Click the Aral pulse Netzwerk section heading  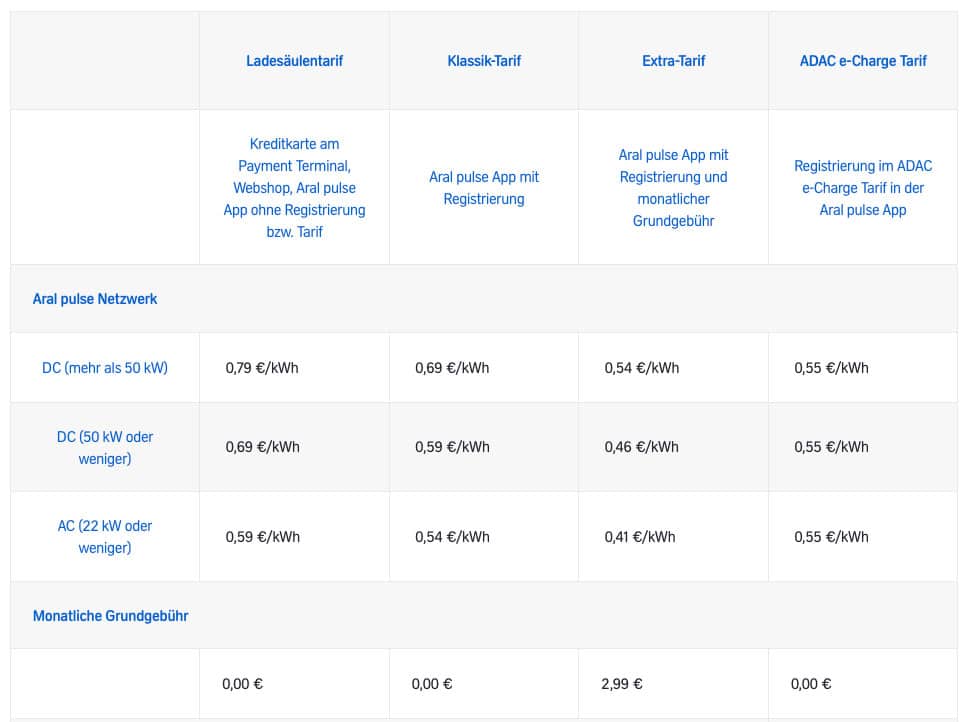(x=95, y=299)
